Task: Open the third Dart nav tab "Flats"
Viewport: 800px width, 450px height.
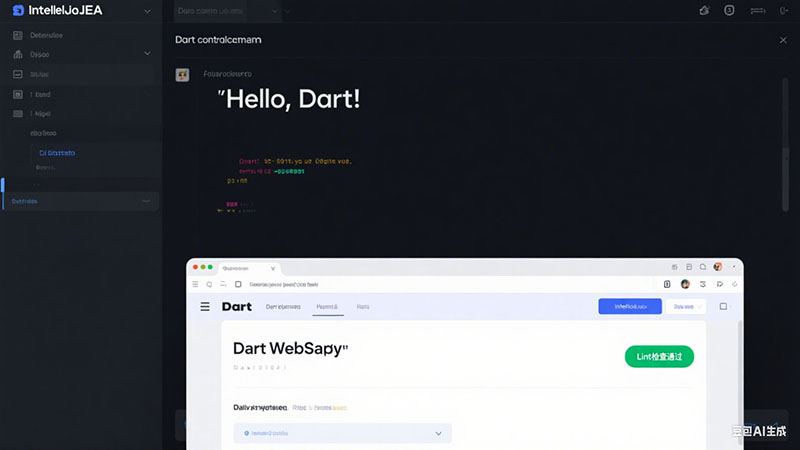Action: [x=363, y=307]
